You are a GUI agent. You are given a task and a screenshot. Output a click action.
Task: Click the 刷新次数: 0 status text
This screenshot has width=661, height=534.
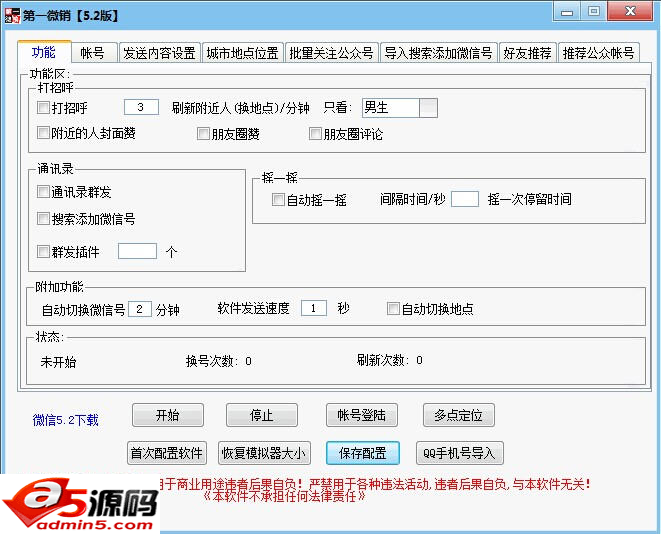(390, 360)
